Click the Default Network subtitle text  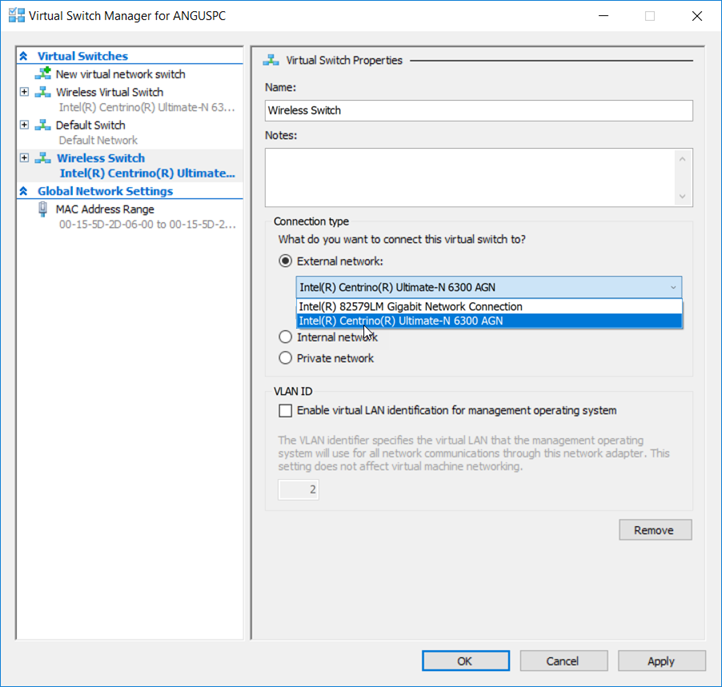coord(98,140)
